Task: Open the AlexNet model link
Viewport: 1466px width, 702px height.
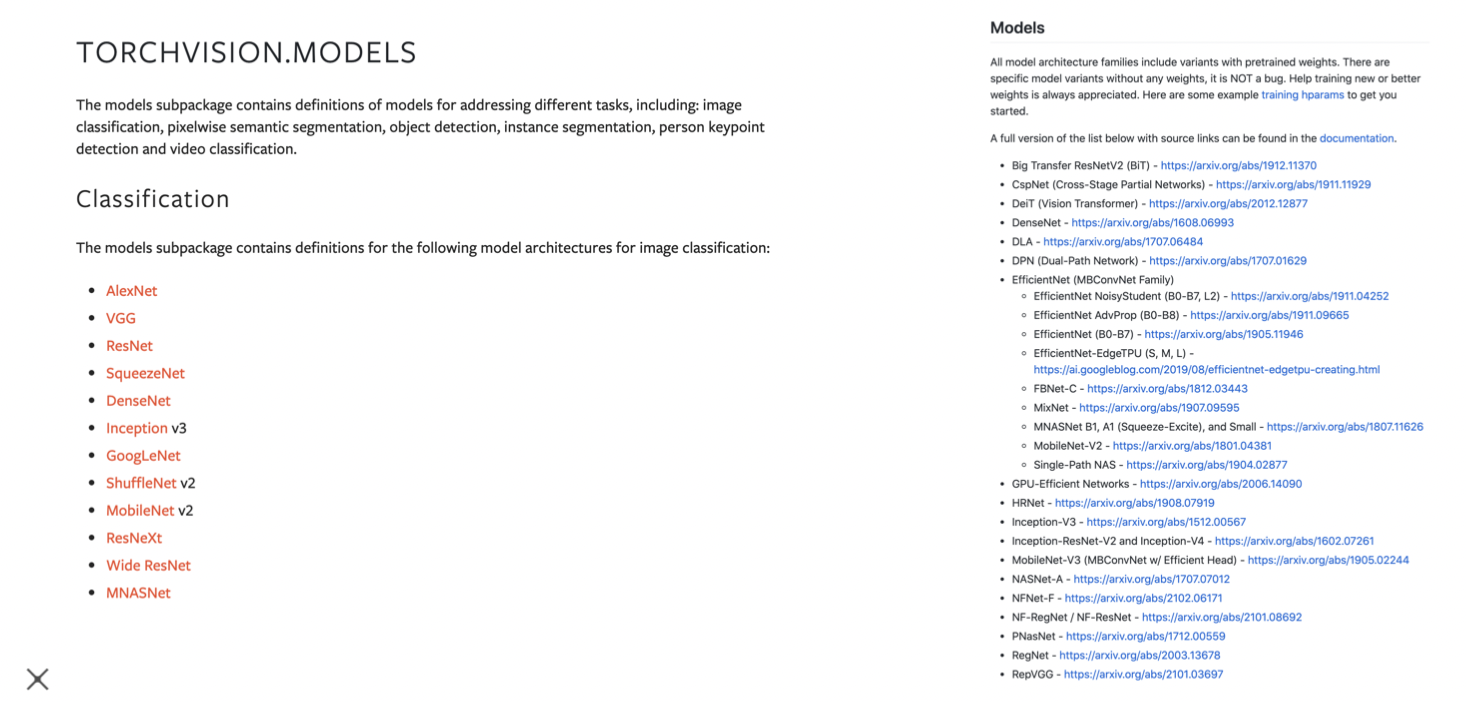Action: (131, 291)
